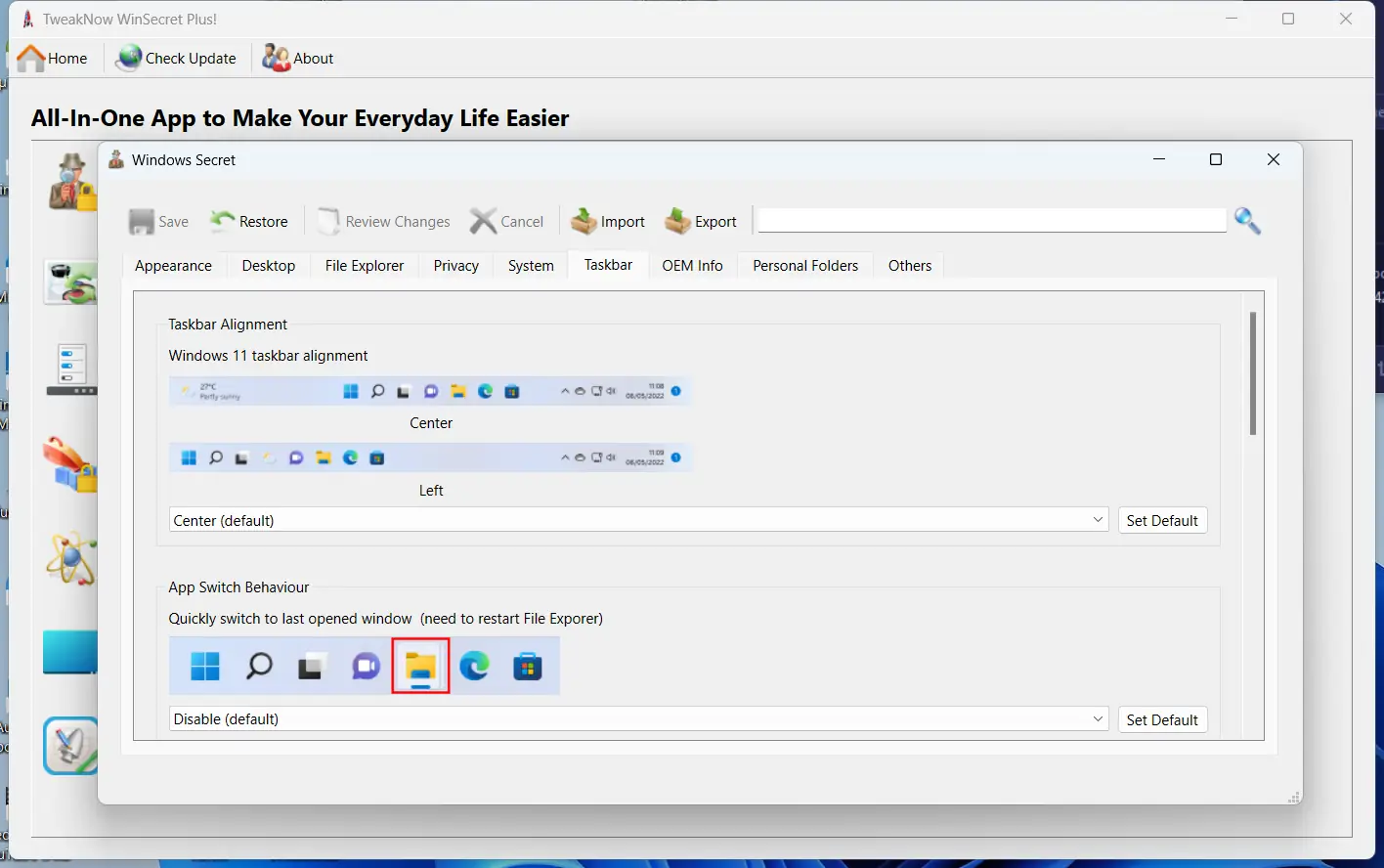Click Set Default for App Switch Behaviour
Image resolution: width=1384 pixels, height=868 pixels.
(1162, 719)
